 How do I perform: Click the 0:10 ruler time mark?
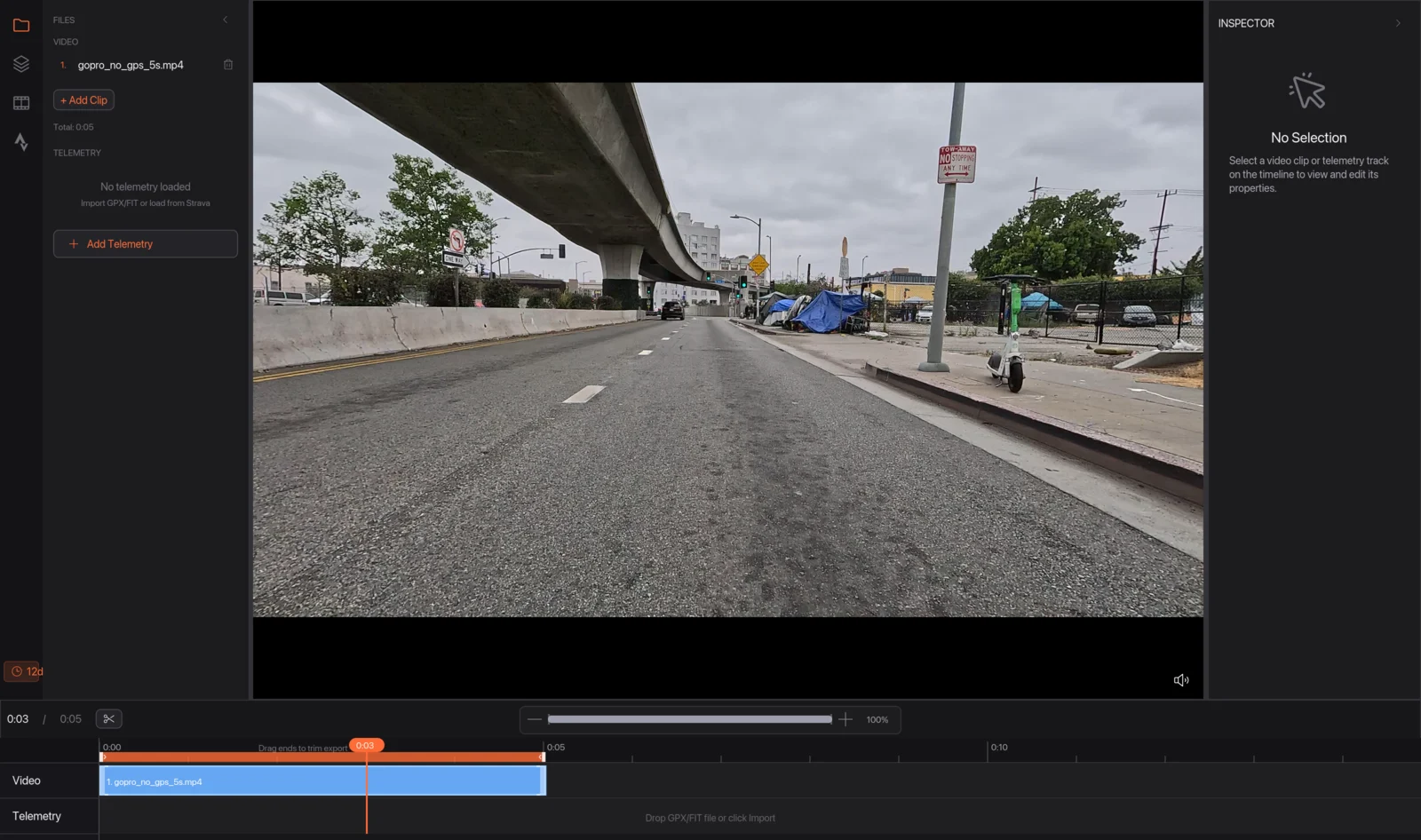tap(999, 748)
